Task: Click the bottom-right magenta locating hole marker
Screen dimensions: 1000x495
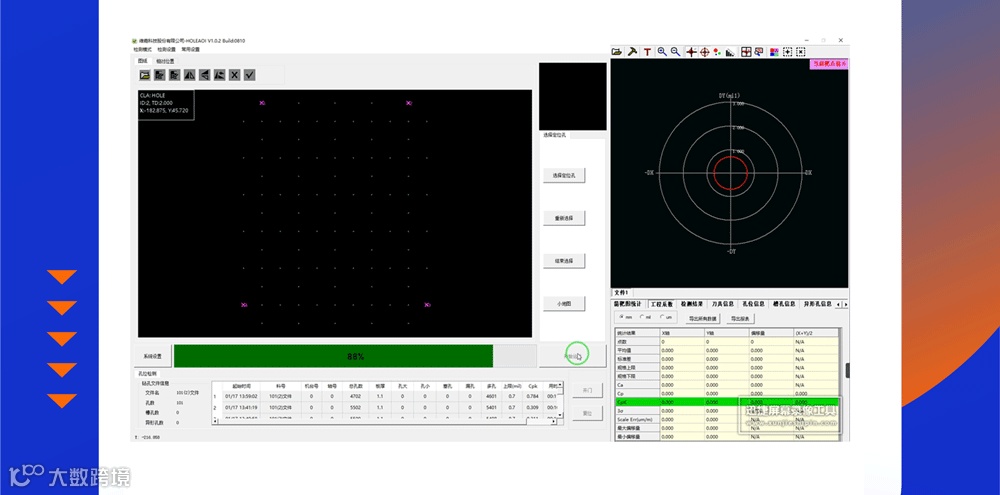Action: (x=427, y=305)
